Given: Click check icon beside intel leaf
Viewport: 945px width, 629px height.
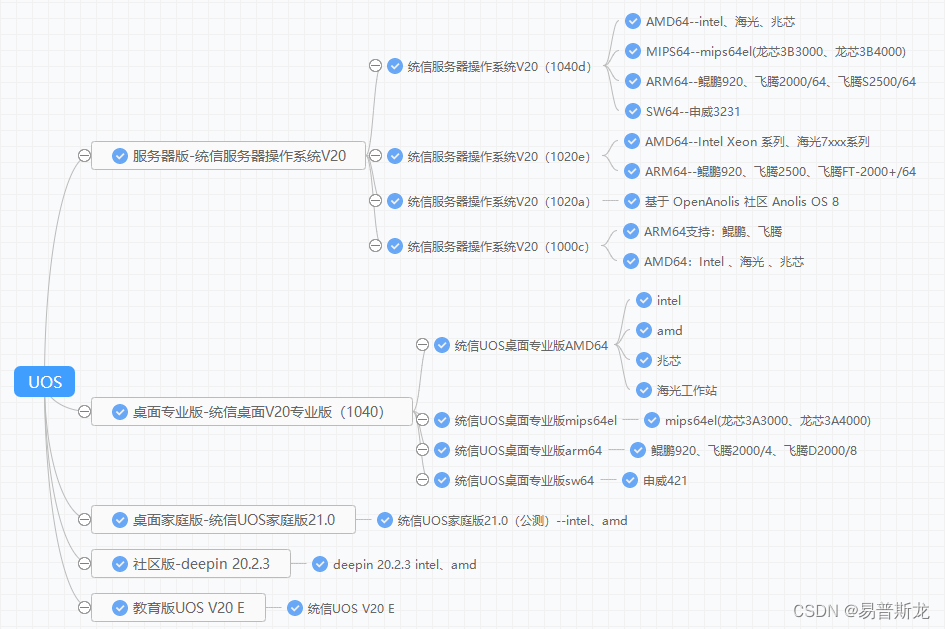Looking at the screenshot, I should (644, 300).
